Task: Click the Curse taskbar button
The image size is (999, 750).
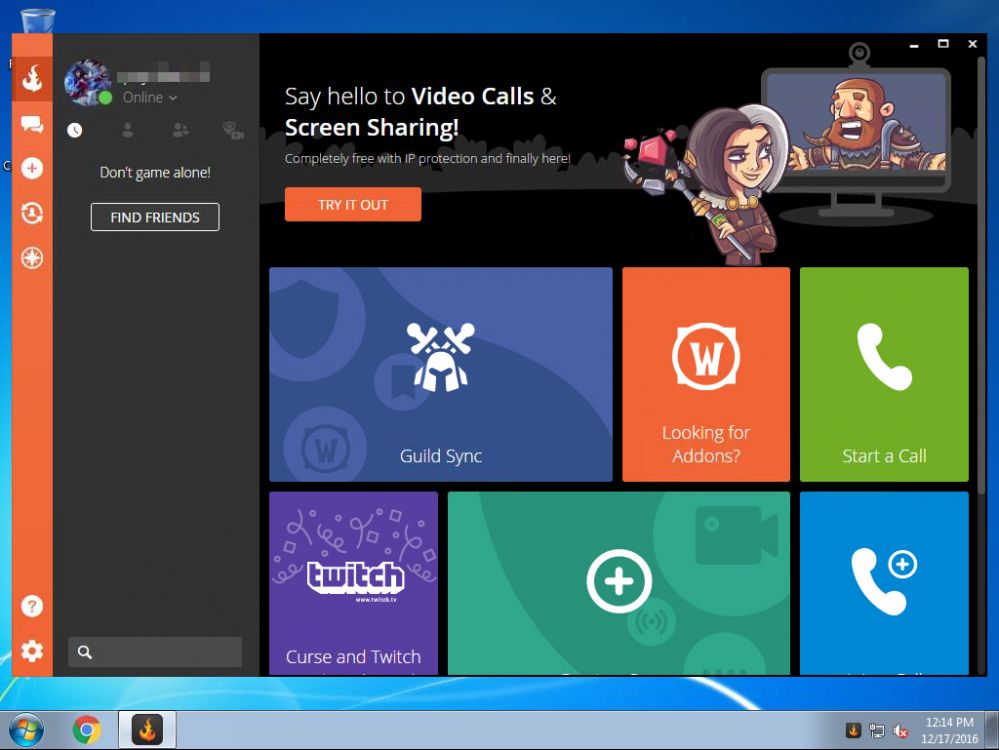Action: pyautogui.click(x=147, y=730)
